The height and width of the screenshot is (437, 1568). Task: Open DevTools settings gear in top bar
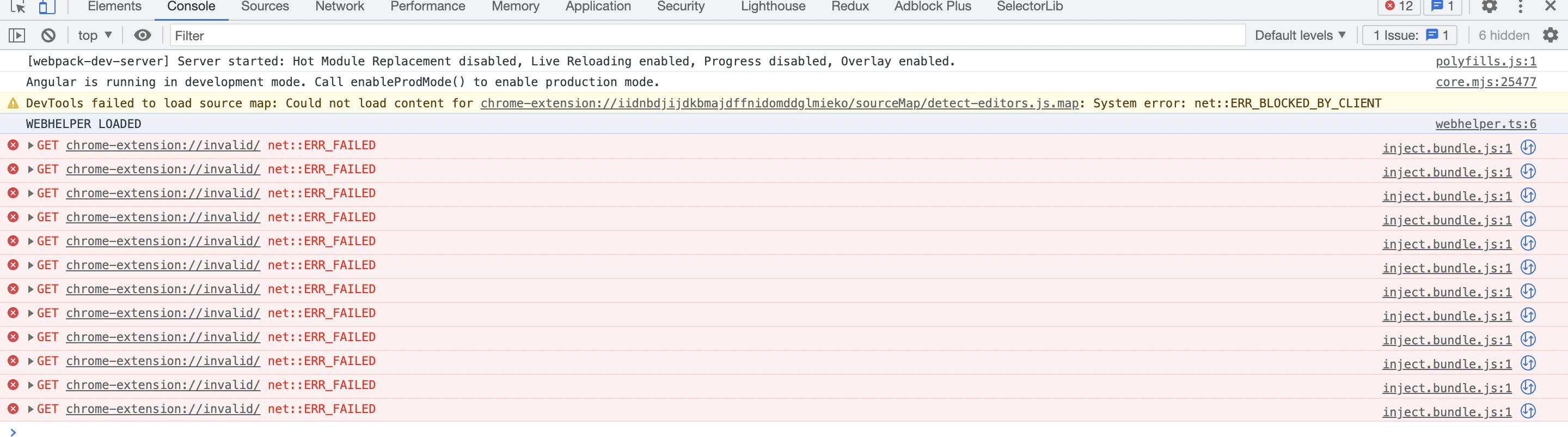point(1489,7)
